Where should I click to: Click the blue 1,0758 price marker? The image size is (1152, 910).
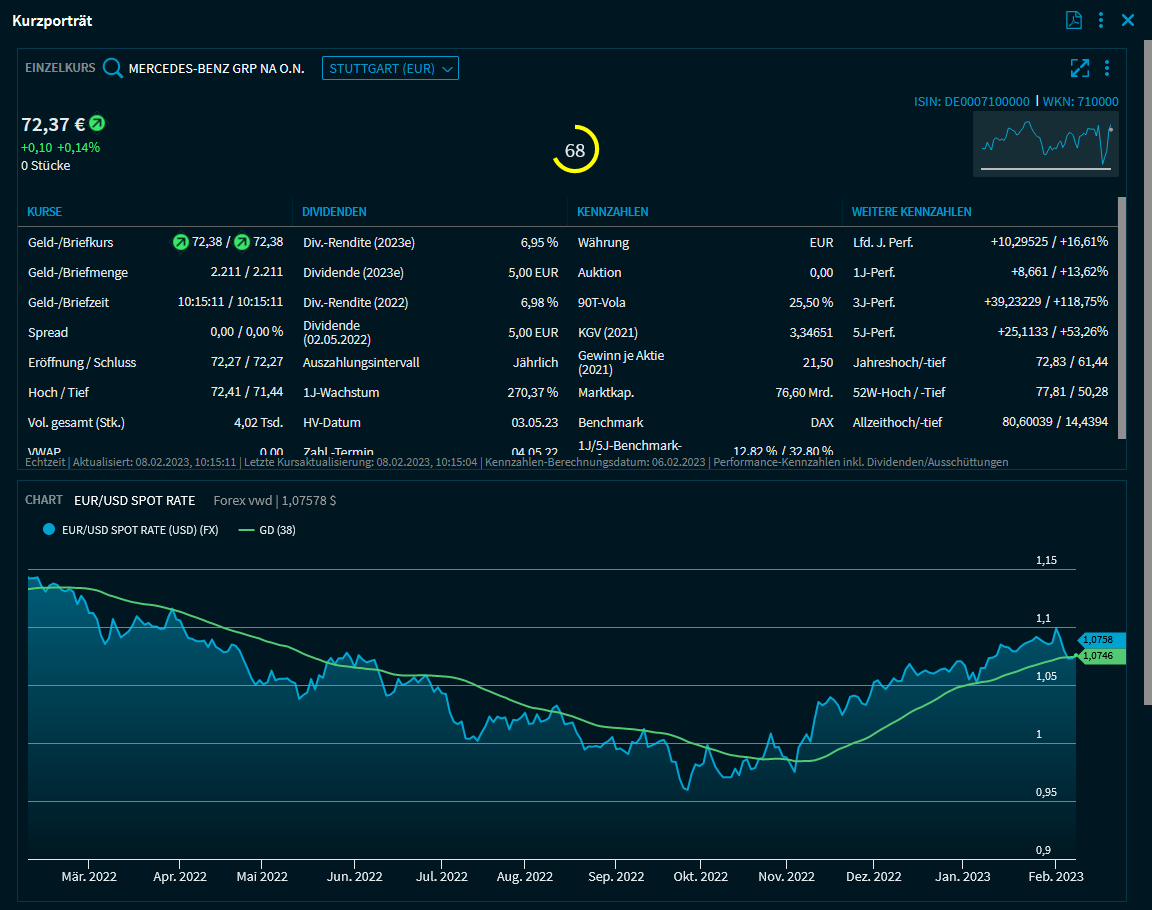(1101, 639)
